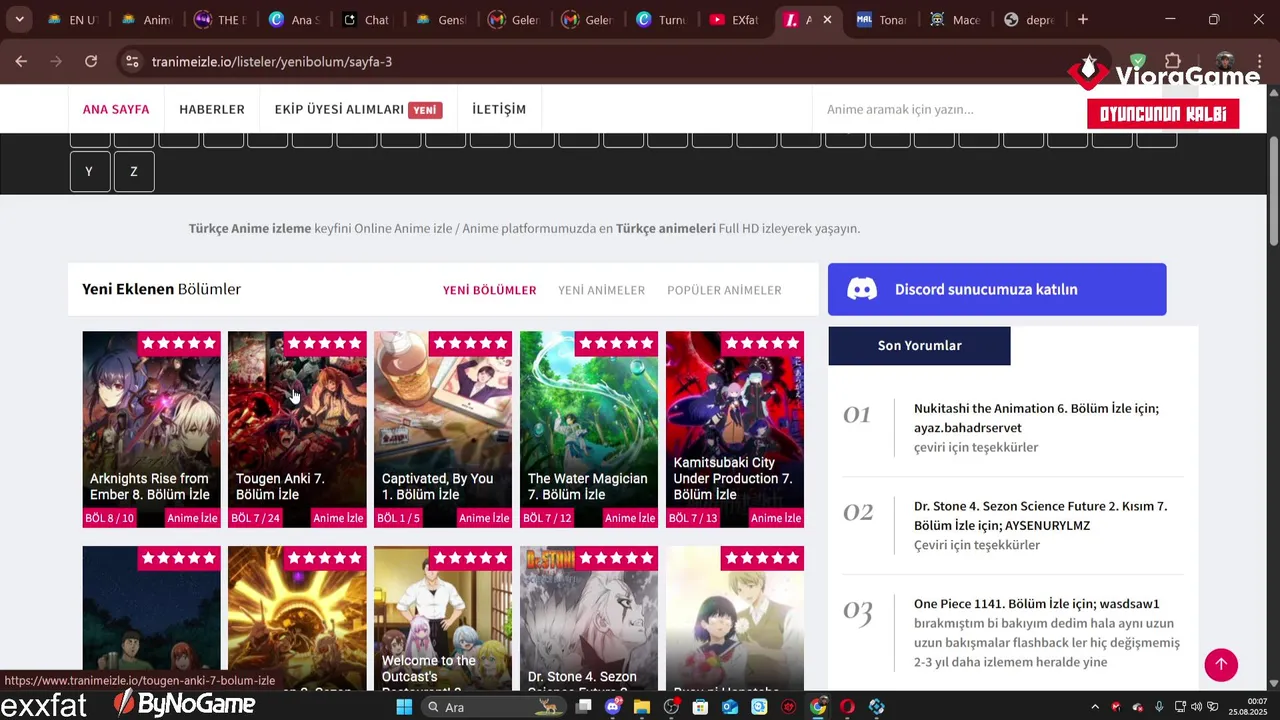Screen dimensions: 1280x720
Task: Click Anime İzle on Arknights card
Action: click(192, 518)
